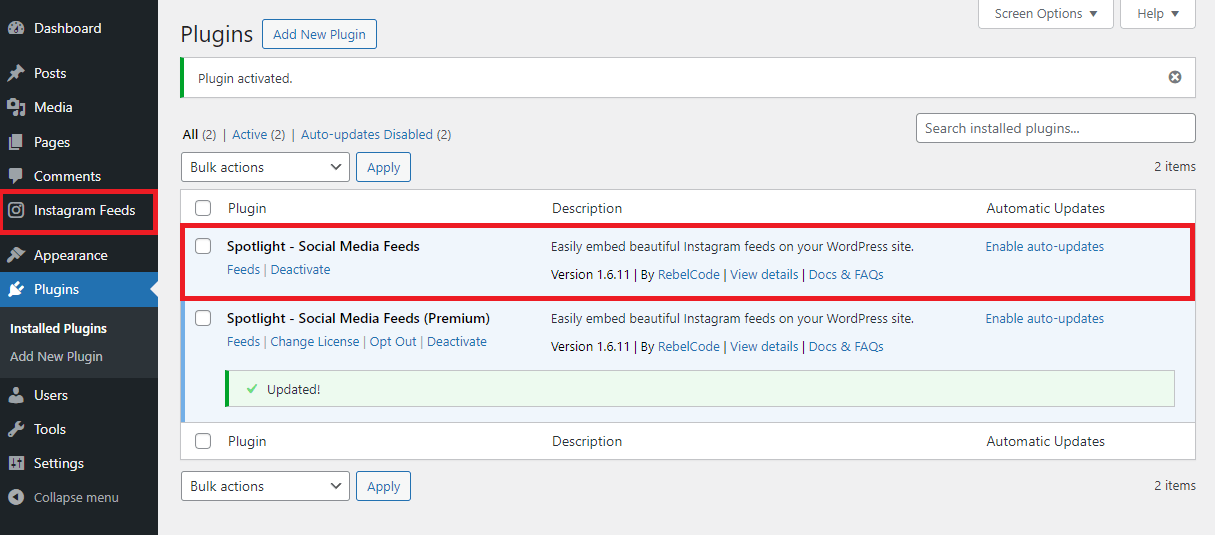This screenshot has width=1215, height=535.
Task: Filter by Auto-updates Disabled
Action: tap(367, 134)
